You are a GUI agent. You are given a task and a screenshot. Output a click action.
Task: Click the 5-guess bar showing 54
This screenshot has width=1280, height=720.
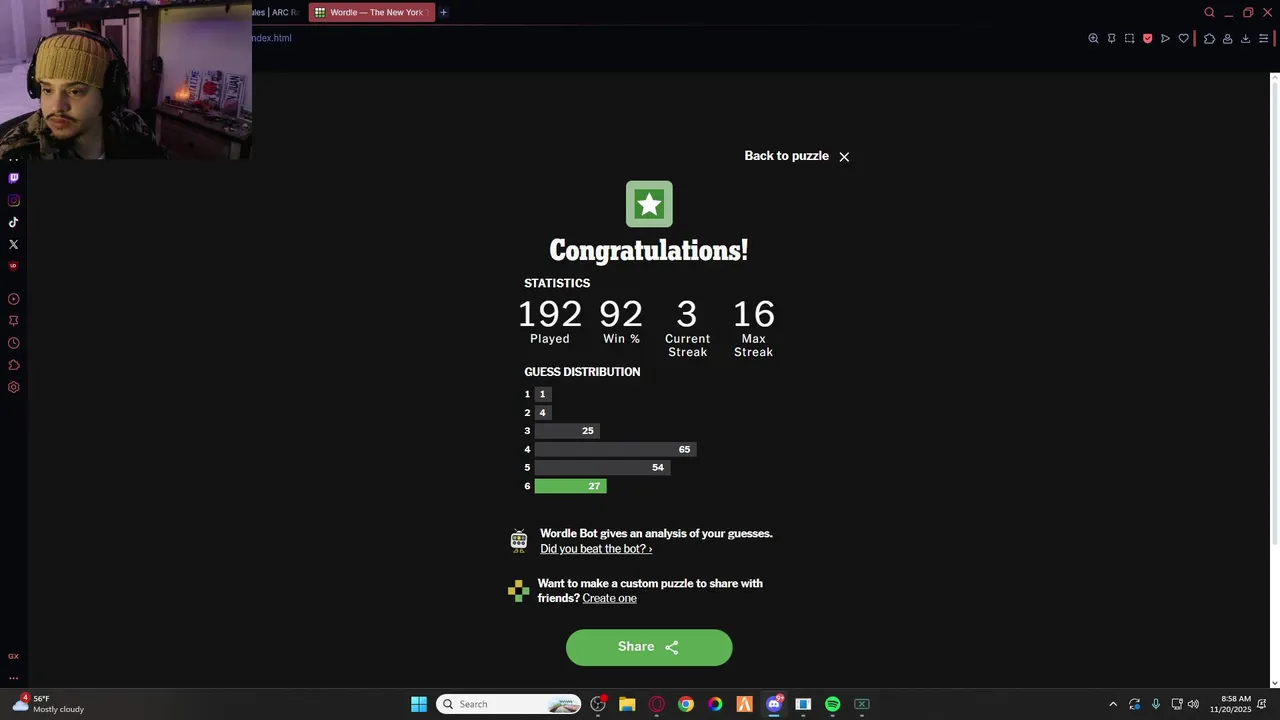pyautogui.click(x=602, y=467)
